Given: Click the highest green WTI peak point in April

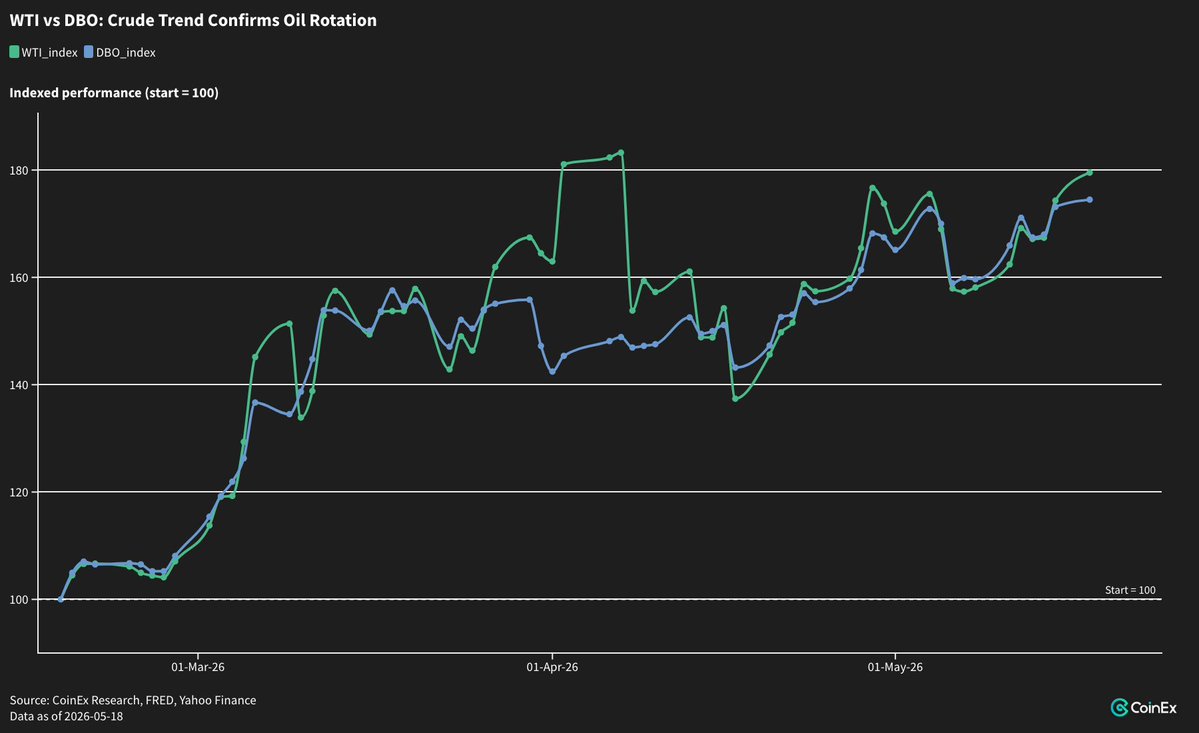Looking at the screenshot, I should tap(621, 152).
